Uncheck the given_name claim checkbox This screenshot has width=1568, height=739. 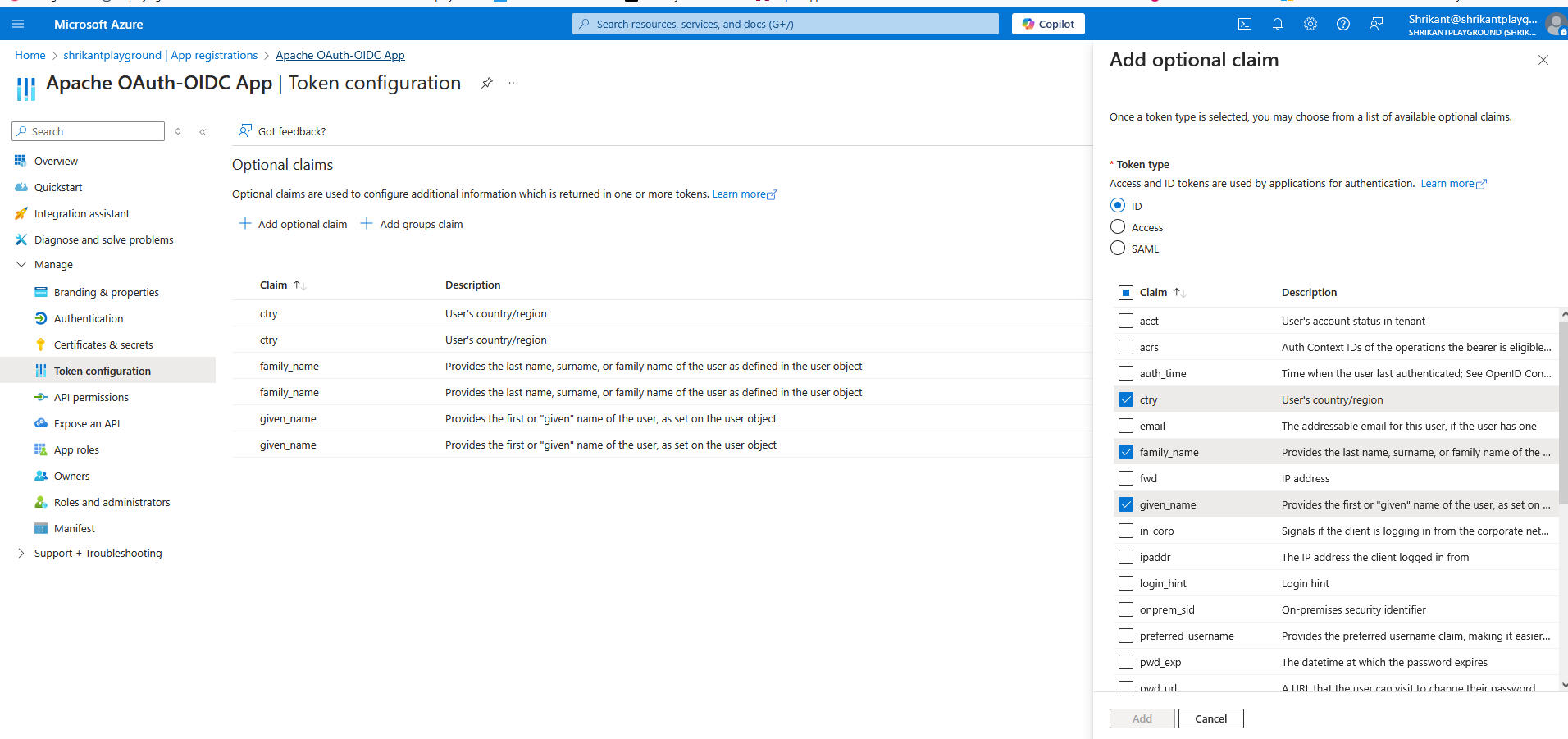(1126, 504)
